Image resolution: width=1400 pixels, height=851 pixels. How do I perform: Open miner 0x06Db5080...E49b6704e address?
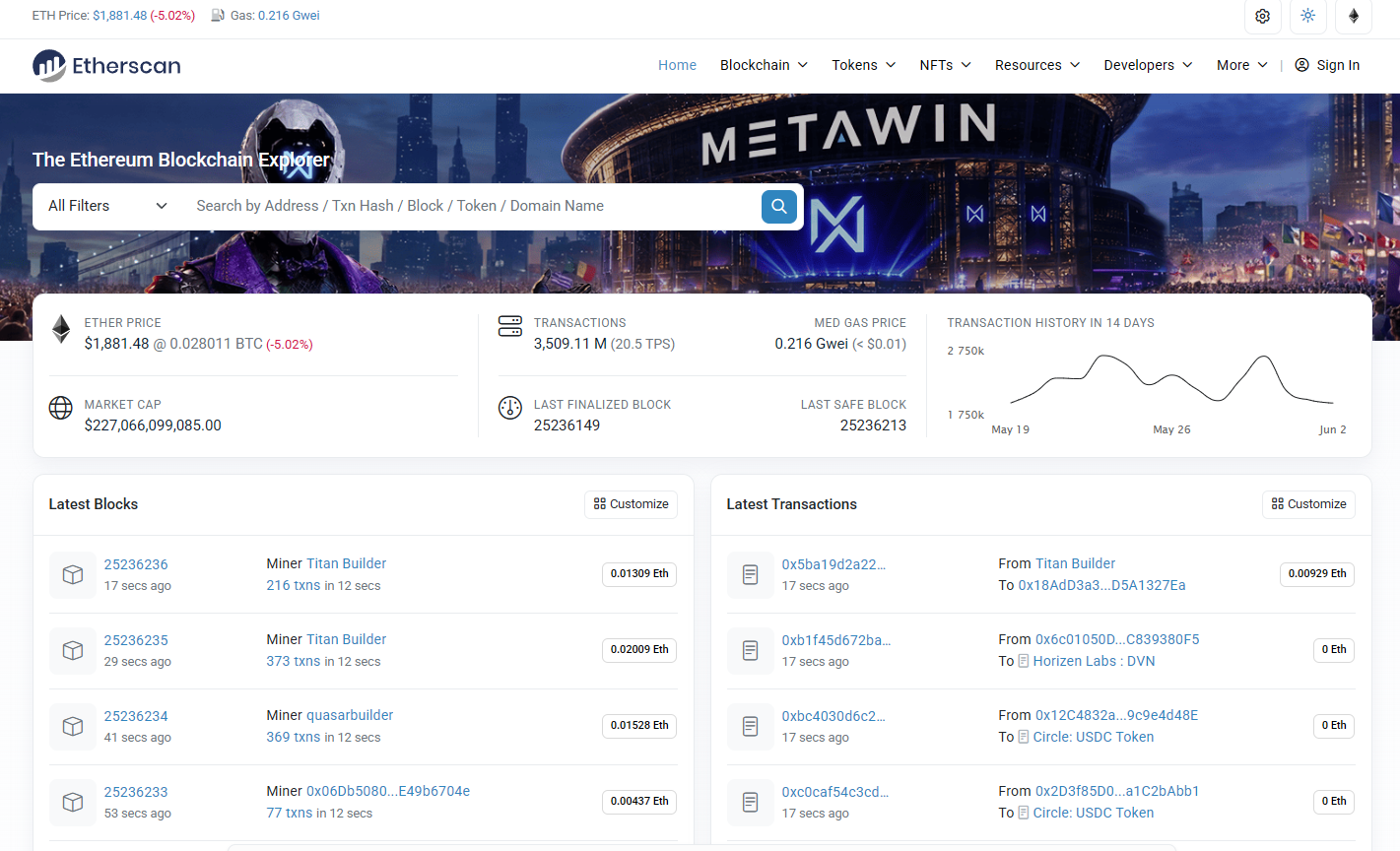pyautogui.click(x=388, y=791)
